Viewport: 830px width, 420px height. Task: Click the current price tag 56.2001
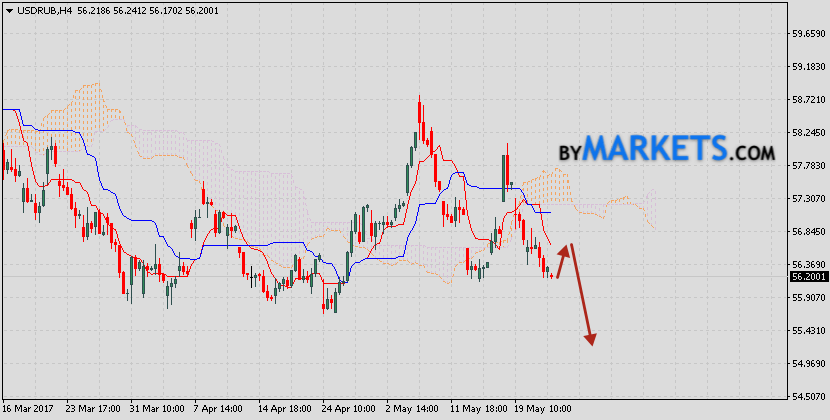(807, 275)
